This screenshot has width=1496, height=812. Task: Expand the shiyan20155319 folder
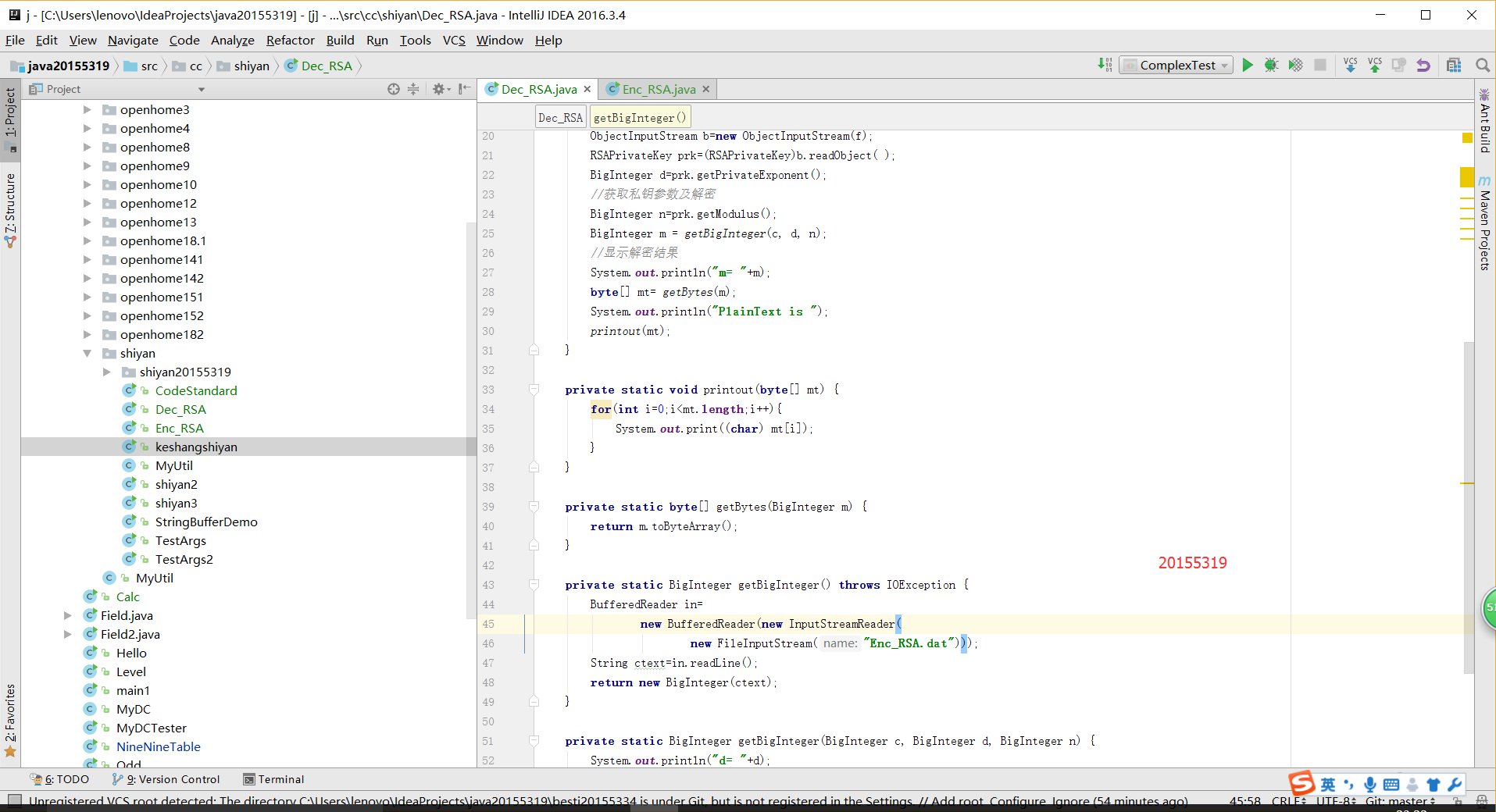coord(107,372)
